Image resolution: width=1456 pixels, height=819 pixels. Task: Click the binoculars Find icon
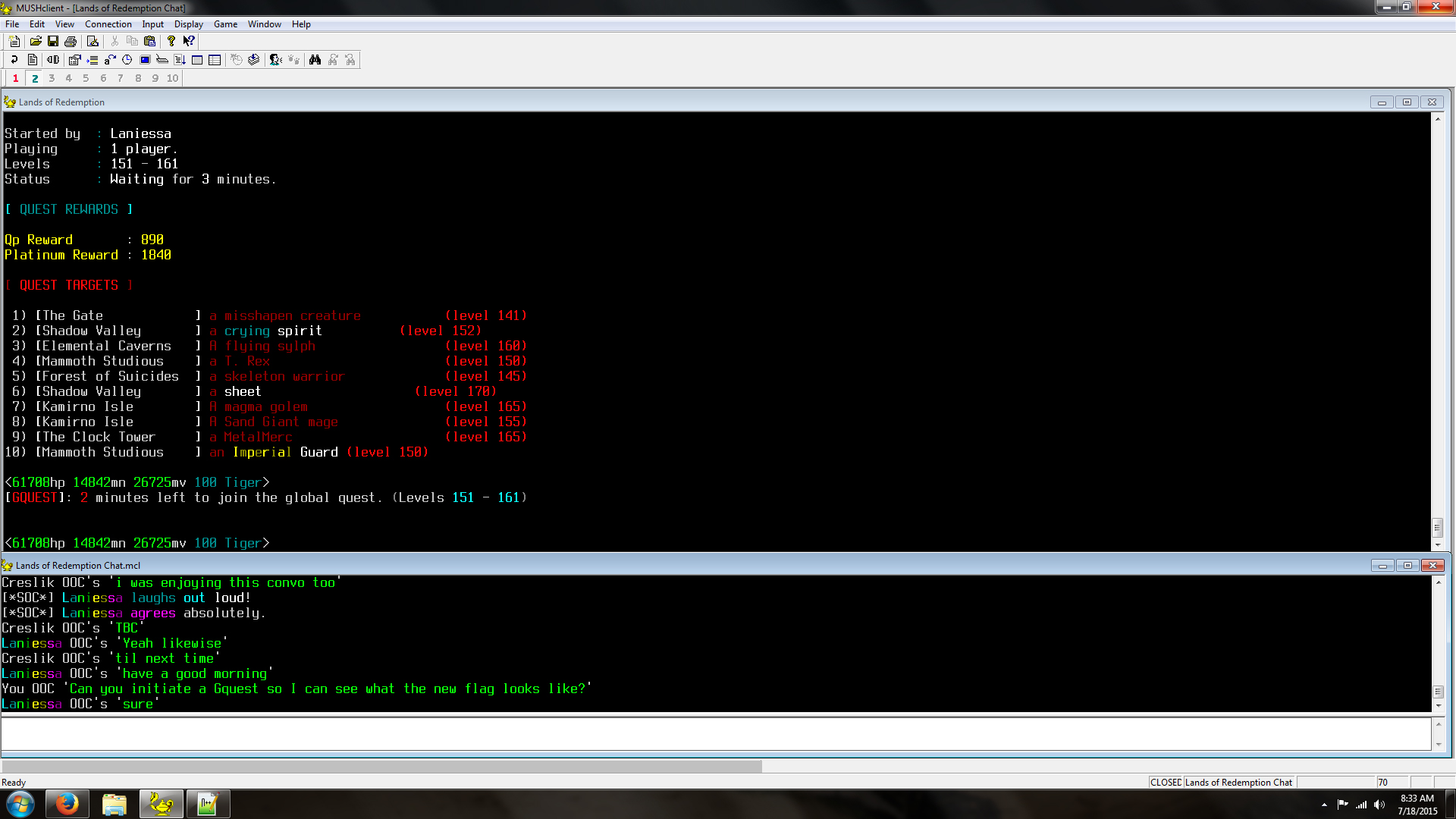pyautogui.click(x=315, y=60)
